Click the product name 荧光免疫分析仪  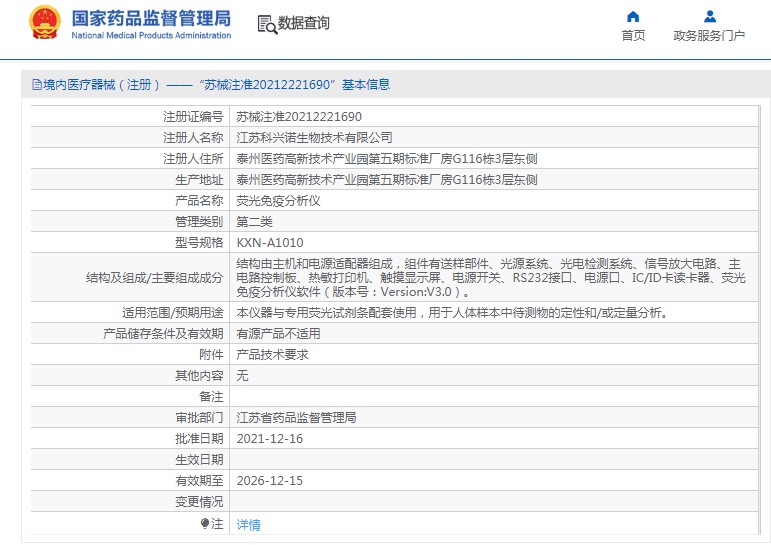pos(278,201)
